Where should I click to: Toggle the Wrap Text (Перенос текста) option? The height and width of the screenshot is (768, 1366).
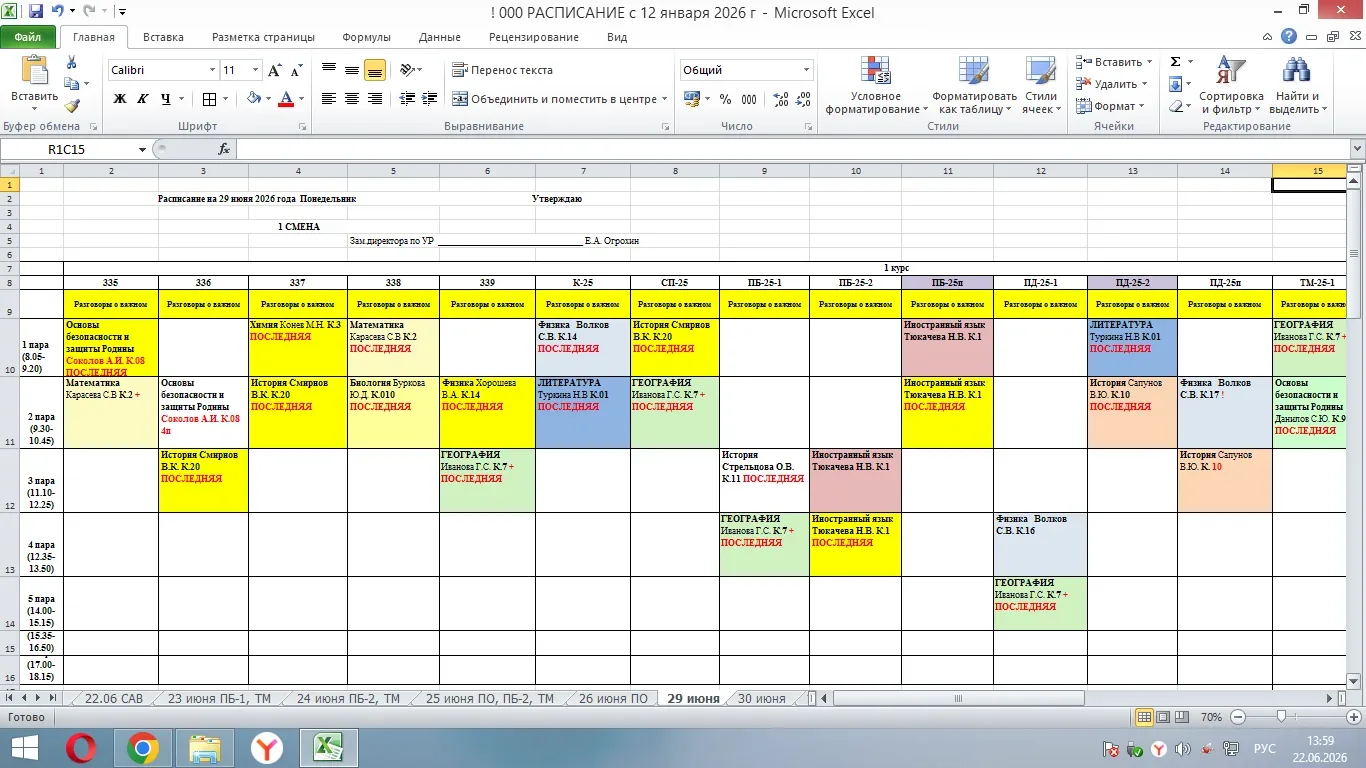(502, 70)
